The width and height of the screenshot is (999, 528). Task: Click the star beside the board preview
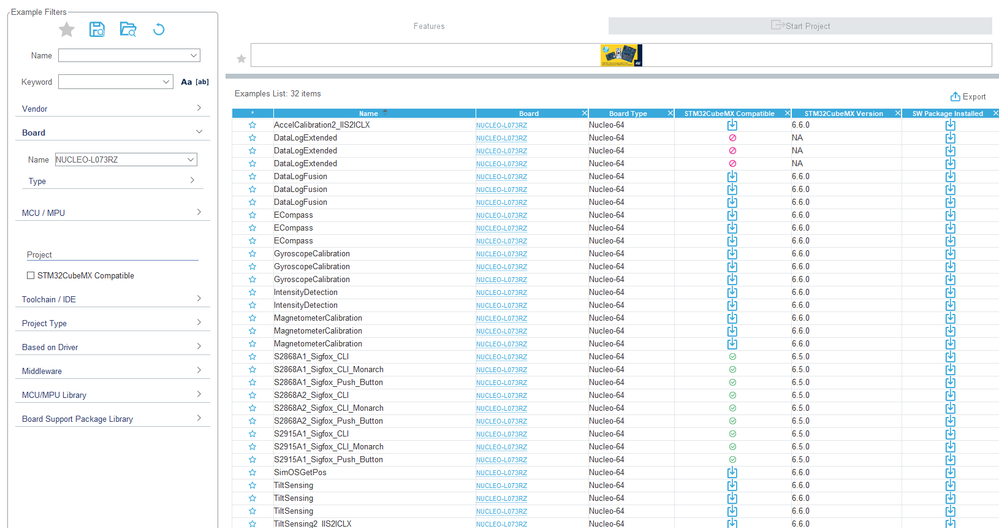click(x=241, y=59)
